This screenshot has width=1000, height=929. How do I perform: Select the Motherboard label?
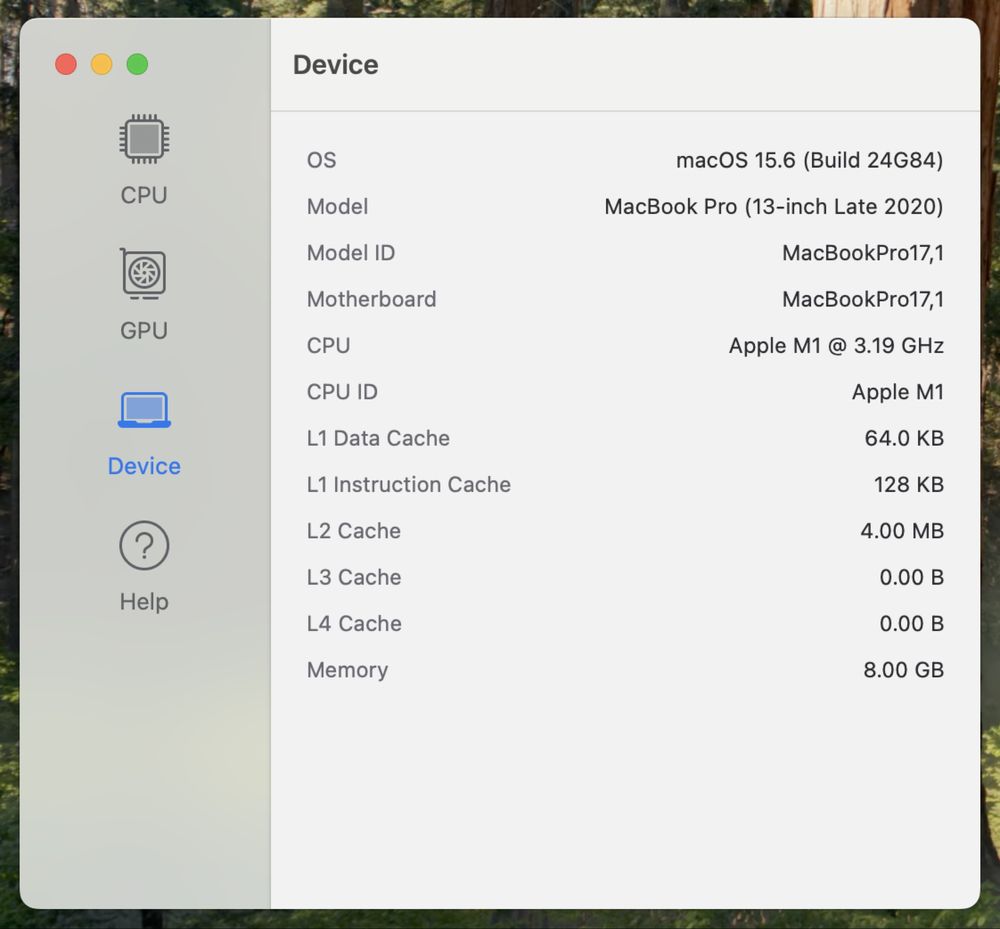coord(372,299)
